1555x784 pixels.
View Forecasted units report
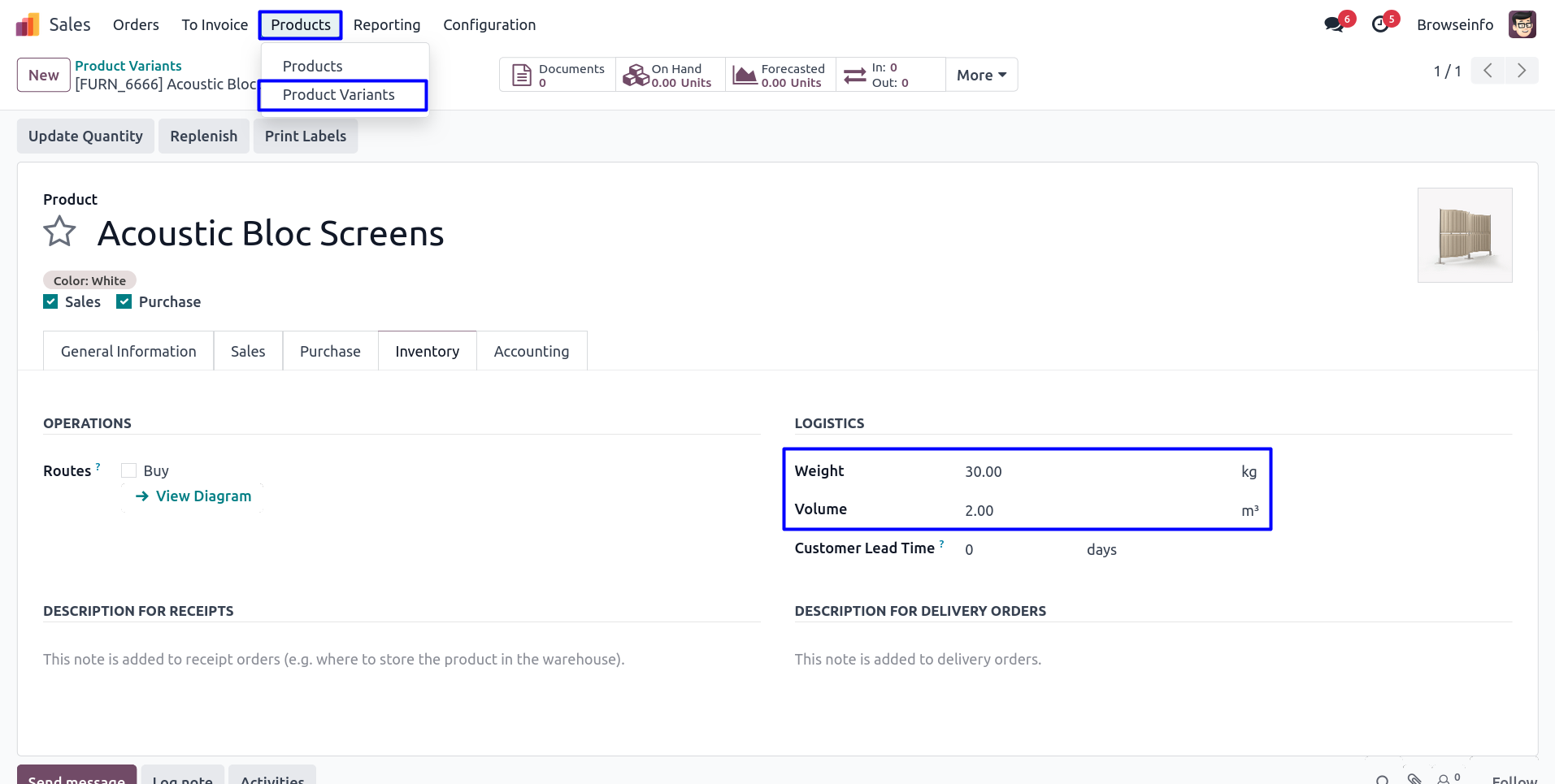pos(780,75)
